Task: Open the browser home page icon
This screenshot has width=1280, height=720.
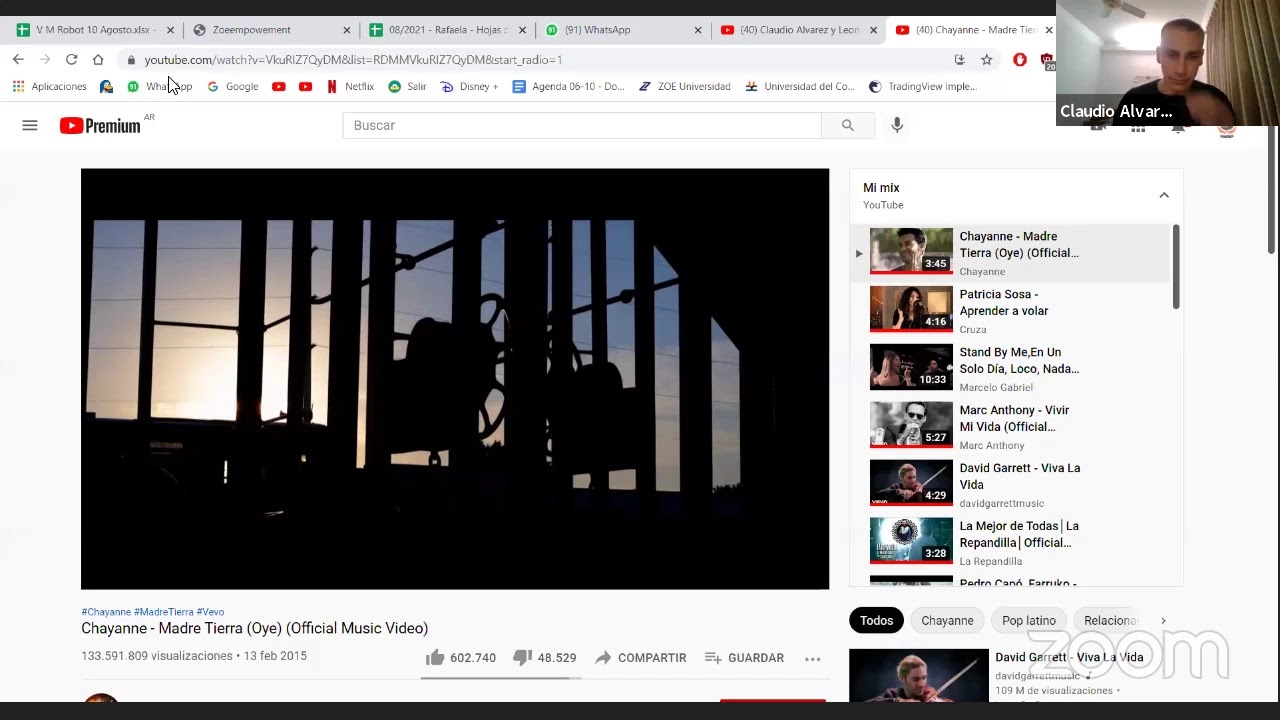Action: coord(98,60)
